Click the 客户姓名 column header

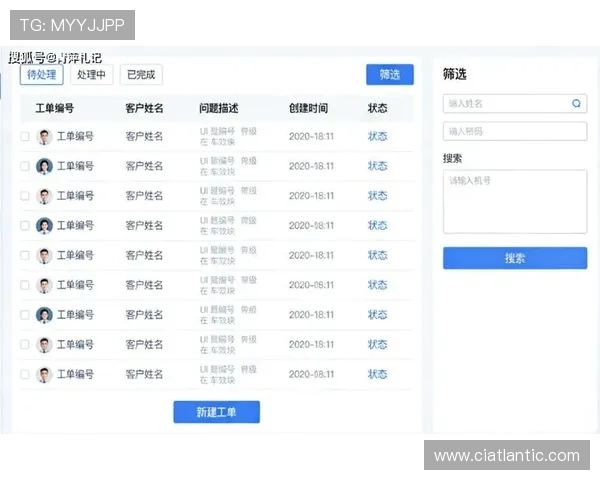coord(144,108)
